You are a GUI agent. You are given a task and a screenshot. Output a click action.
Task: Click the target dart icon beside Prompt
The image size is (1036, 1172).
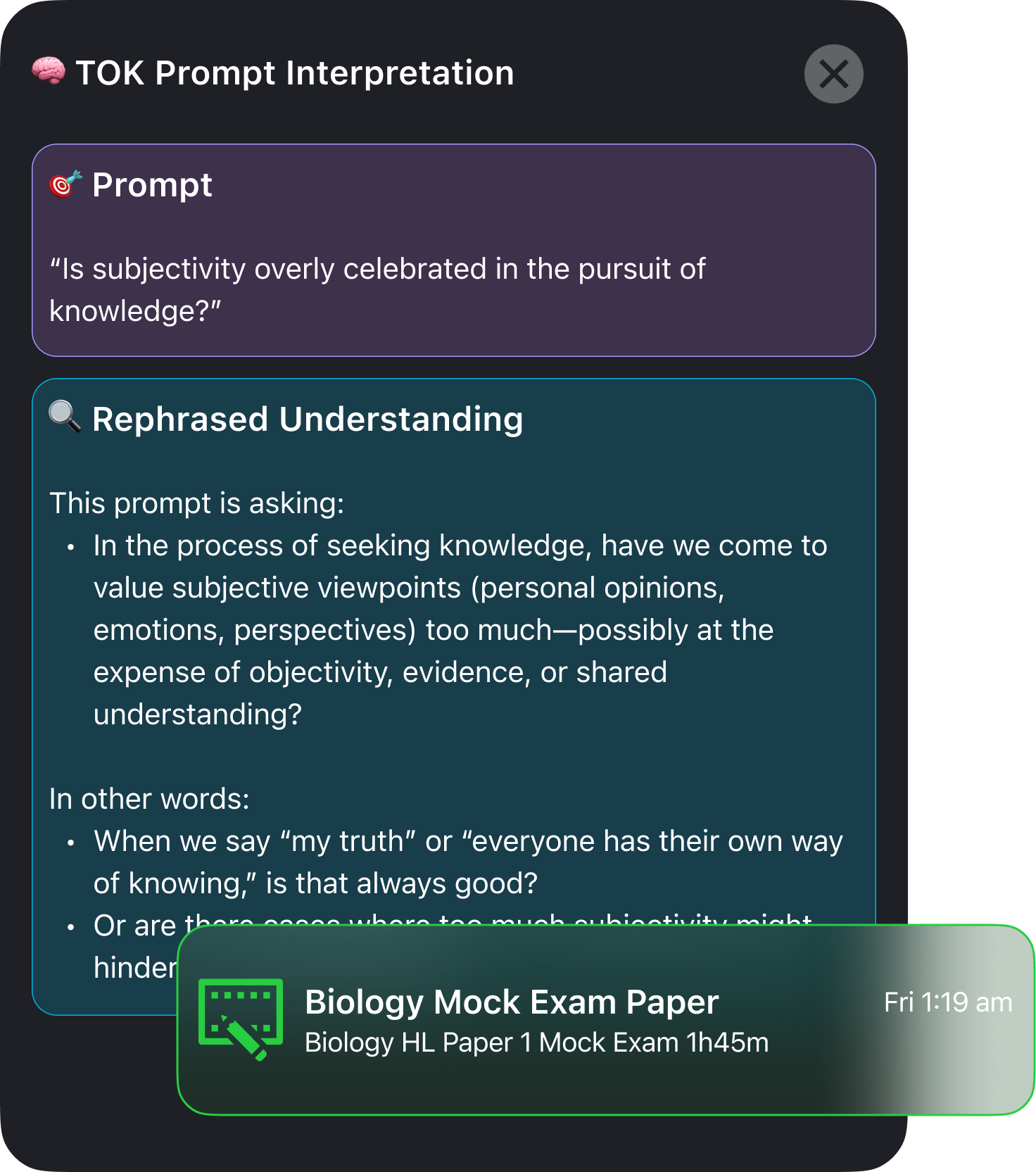(65, 184)
